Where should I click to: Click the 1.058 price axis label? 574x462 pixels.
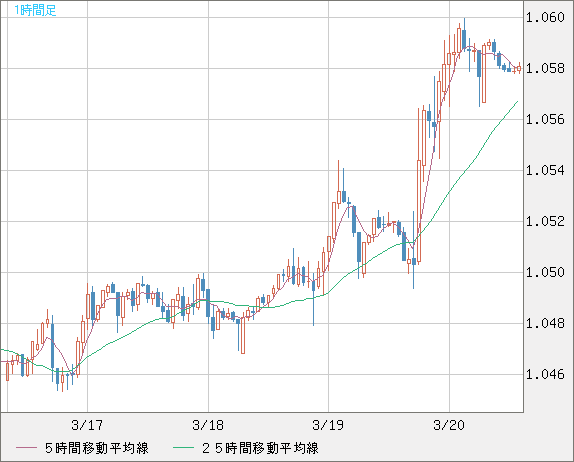[545, 68]
